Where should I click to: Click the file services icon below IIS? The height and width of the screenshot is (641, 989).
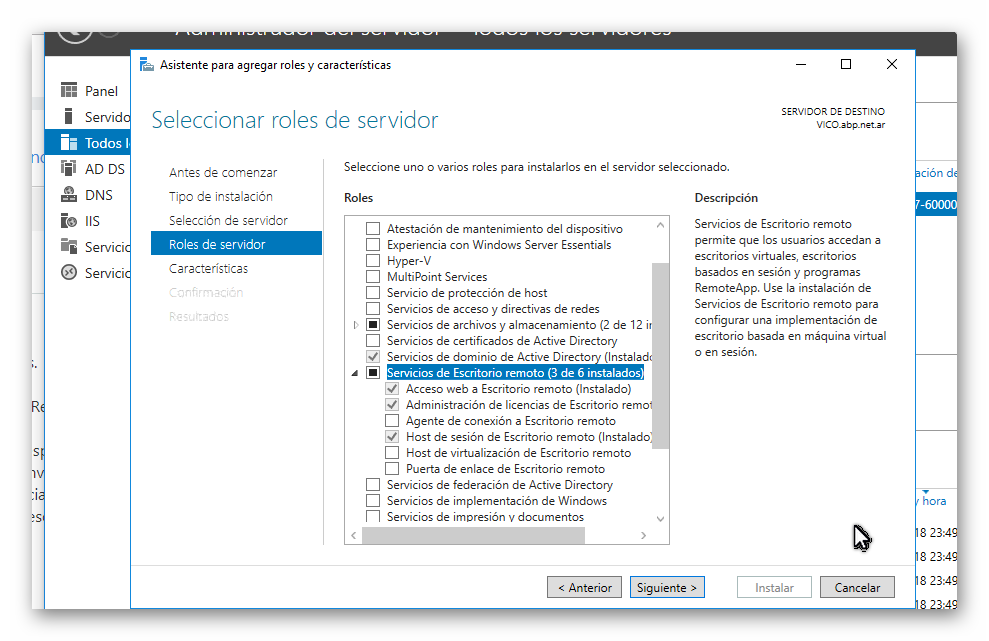(x=69, y=246)
